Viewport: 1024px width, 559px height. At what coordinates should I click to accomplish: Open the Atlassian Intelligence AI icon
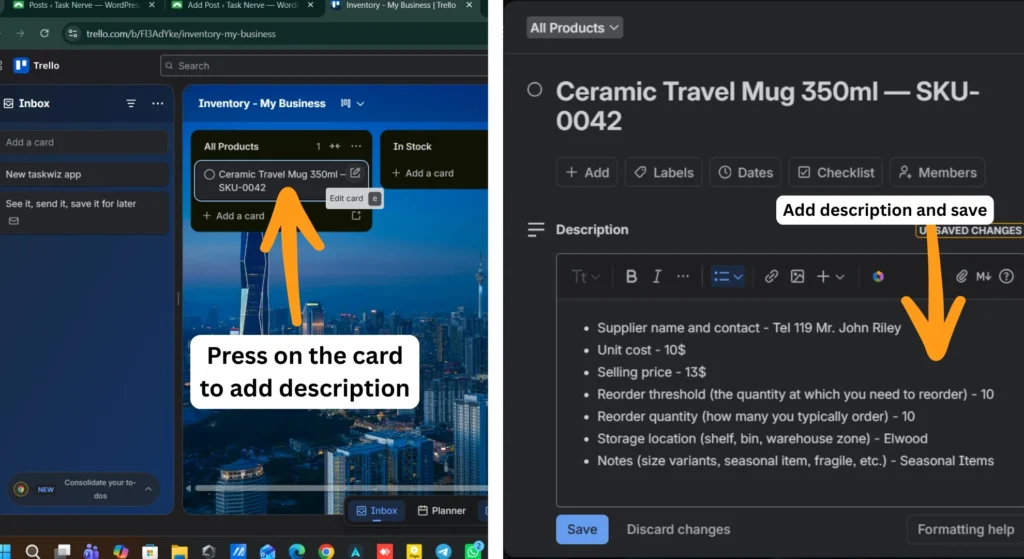(x=878, y=276)
